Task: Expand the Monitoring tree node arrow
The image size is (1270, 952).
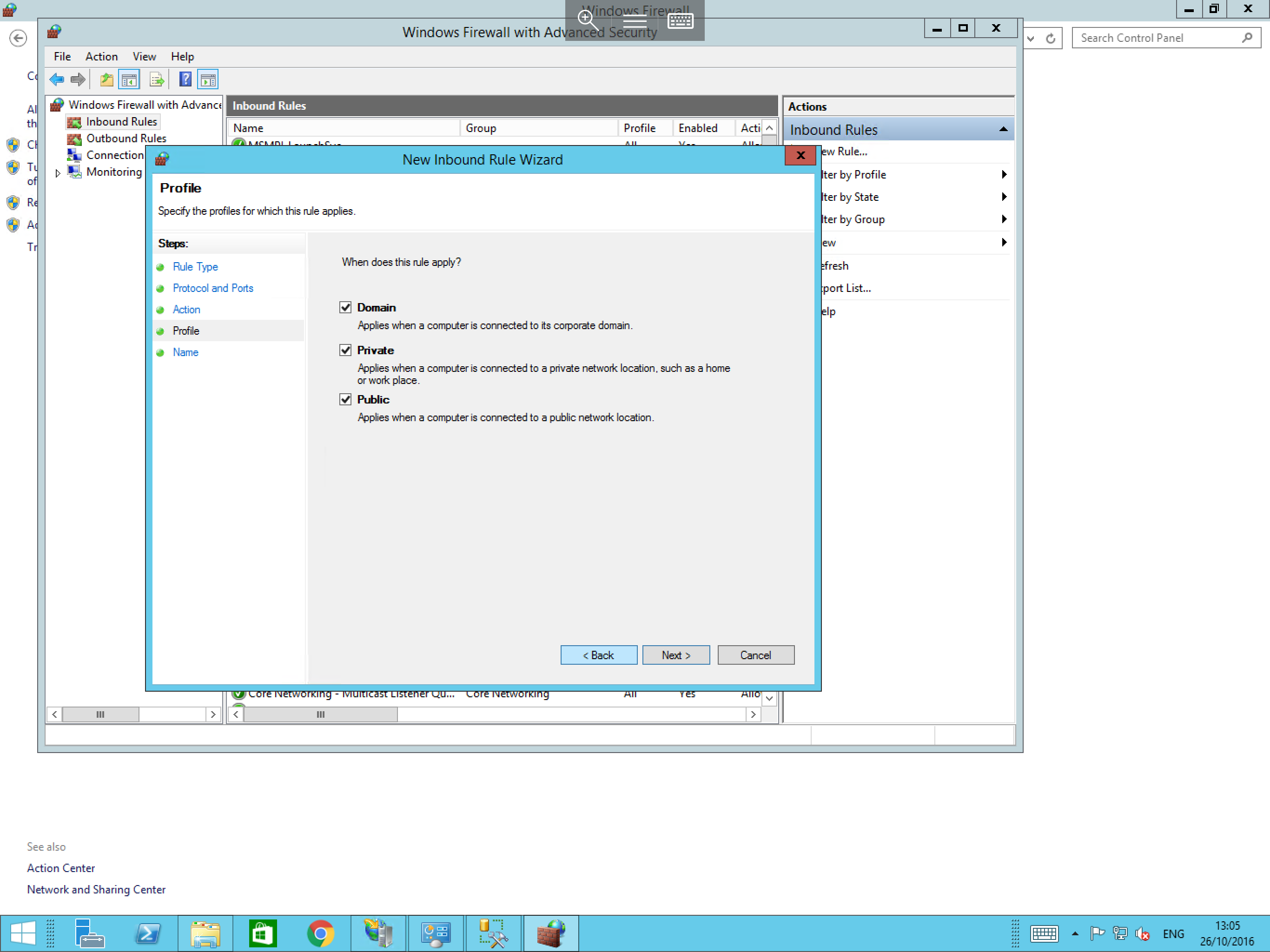Action: click(x=58, y=172)
